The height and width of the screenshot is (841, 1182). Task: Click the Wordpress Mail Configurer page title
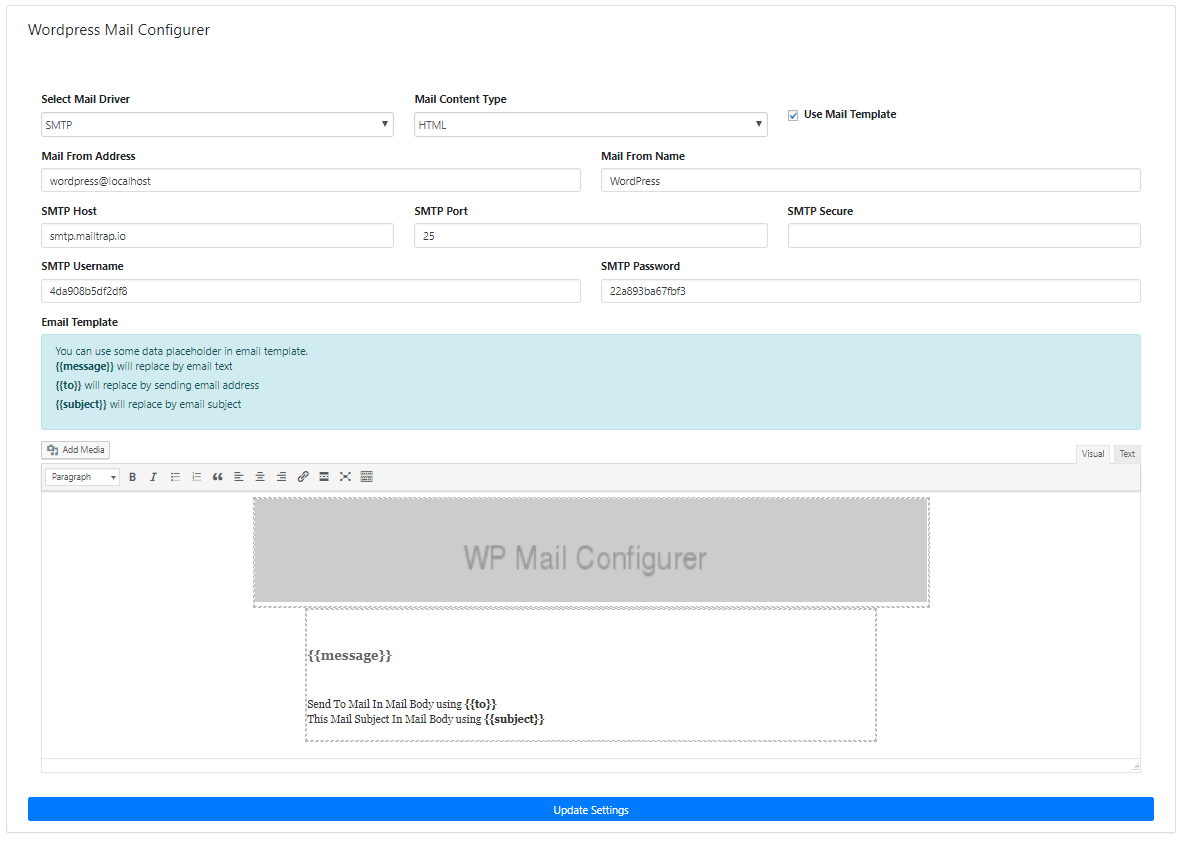click(118, 29)
